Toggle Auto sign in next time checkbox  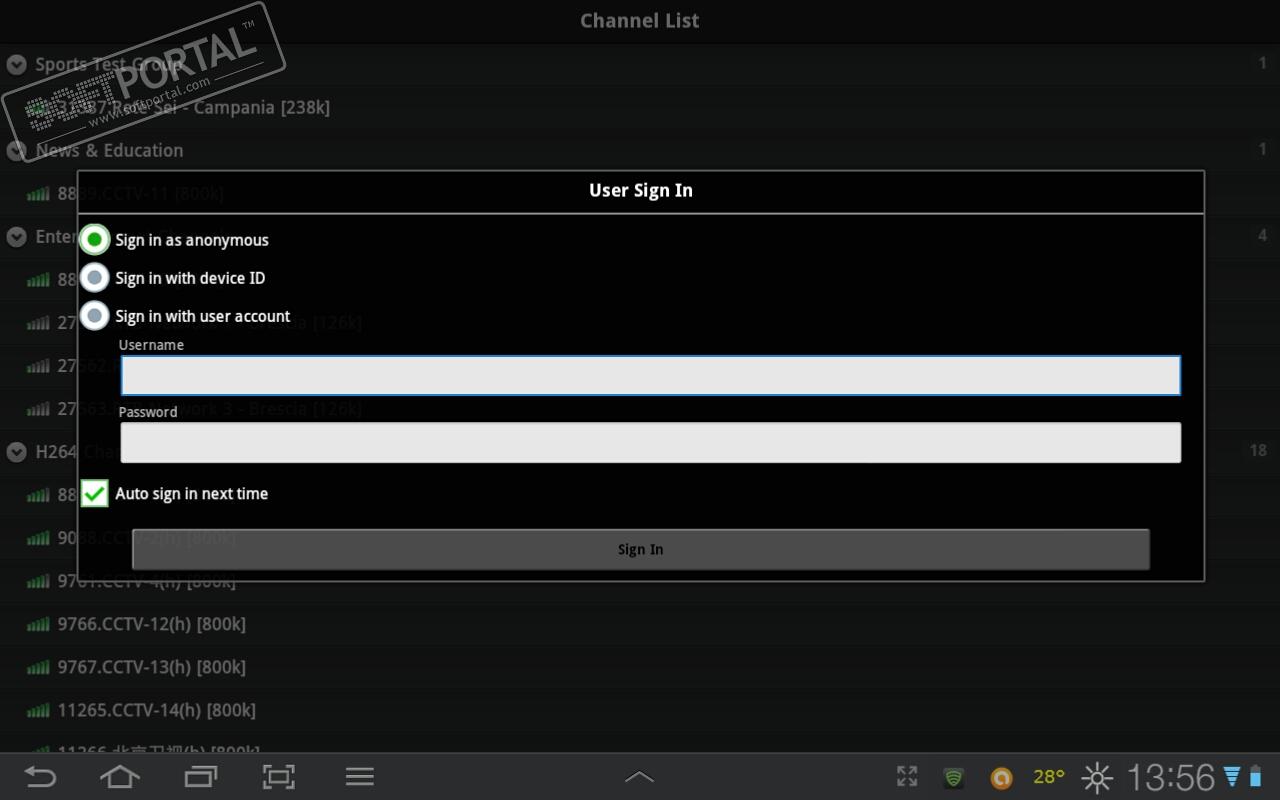click(95, 493)
